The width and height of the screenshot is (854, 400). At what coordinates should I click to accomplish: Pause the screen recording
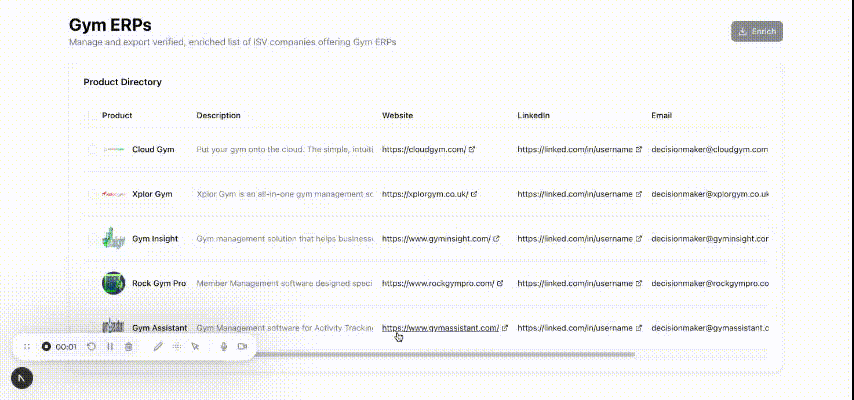click(110, 346)
